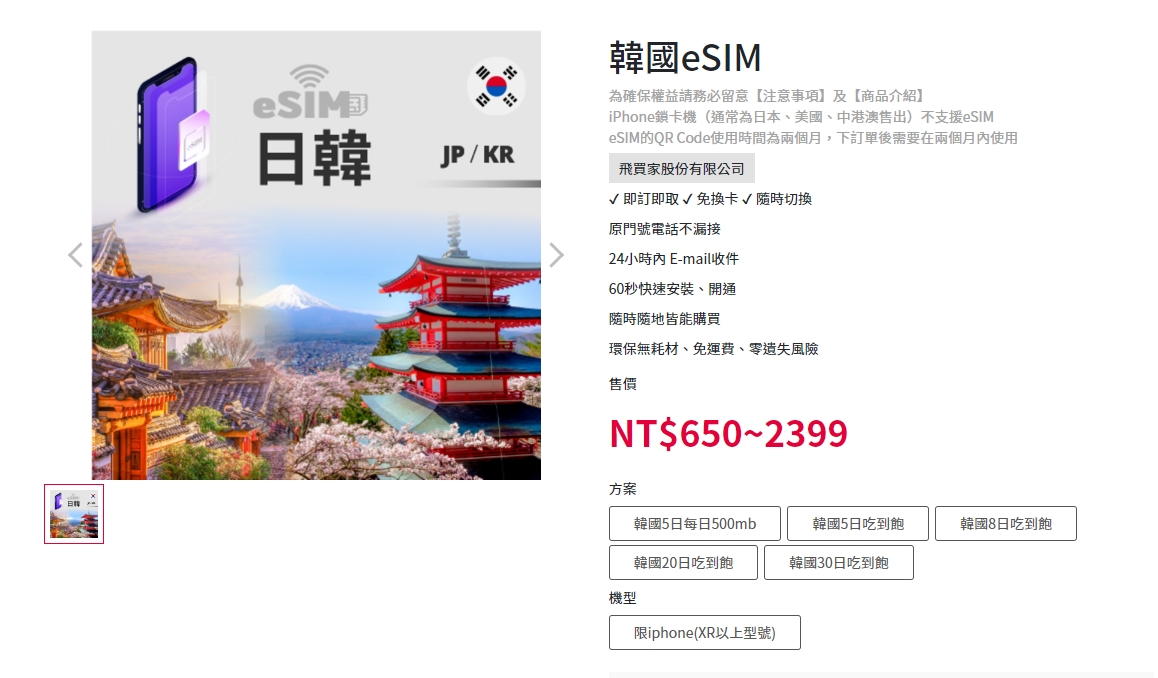Viewport: 1158px width, 678px height.
Task: Click the main Japan-Korea eSIM product image
Action: click(316, 256)
